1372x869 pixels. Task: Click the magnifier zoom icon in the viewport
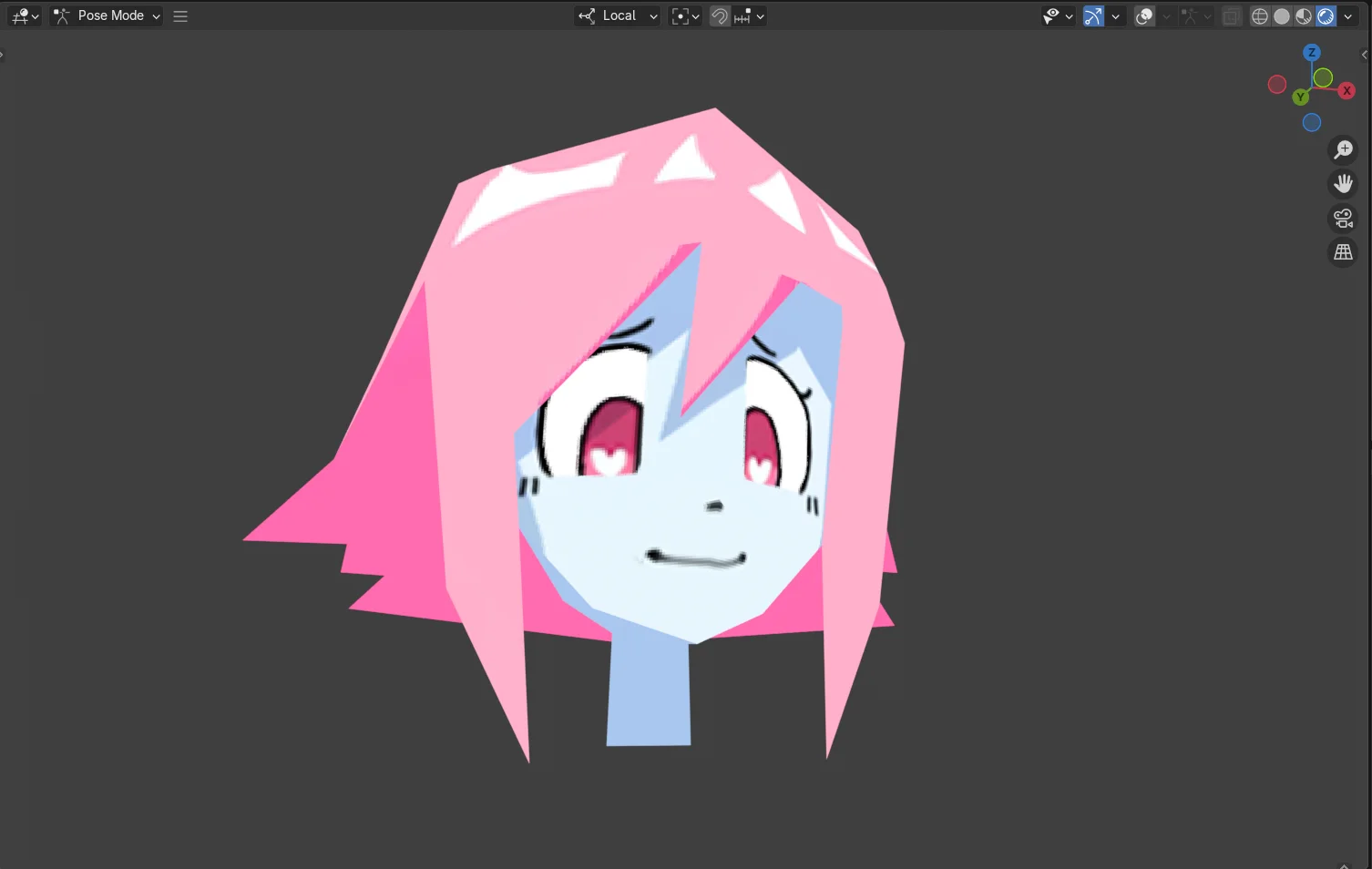[1343, 148]
